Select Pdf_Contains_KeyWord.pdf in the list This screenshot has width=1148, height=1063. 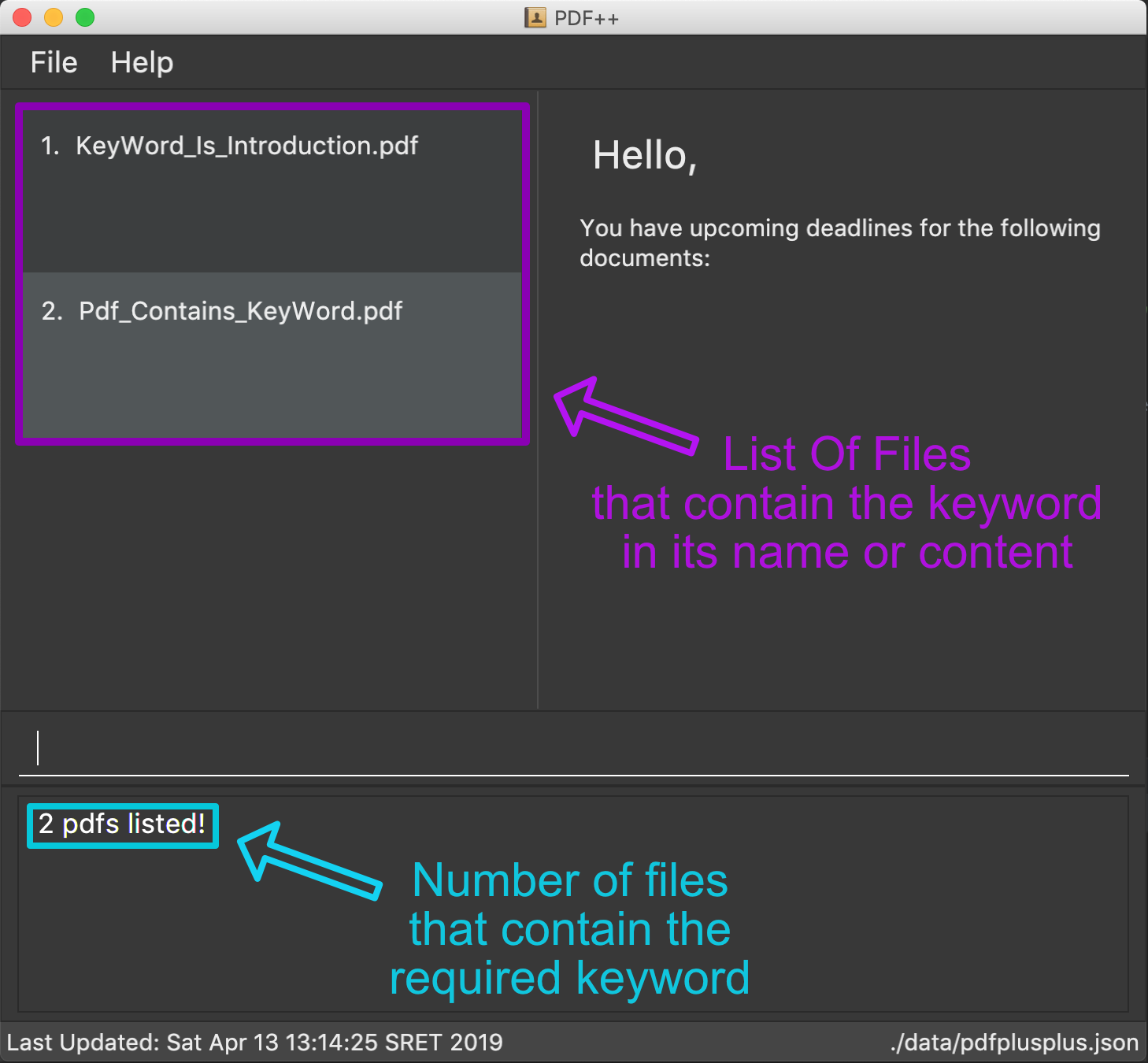pos(272,354)
